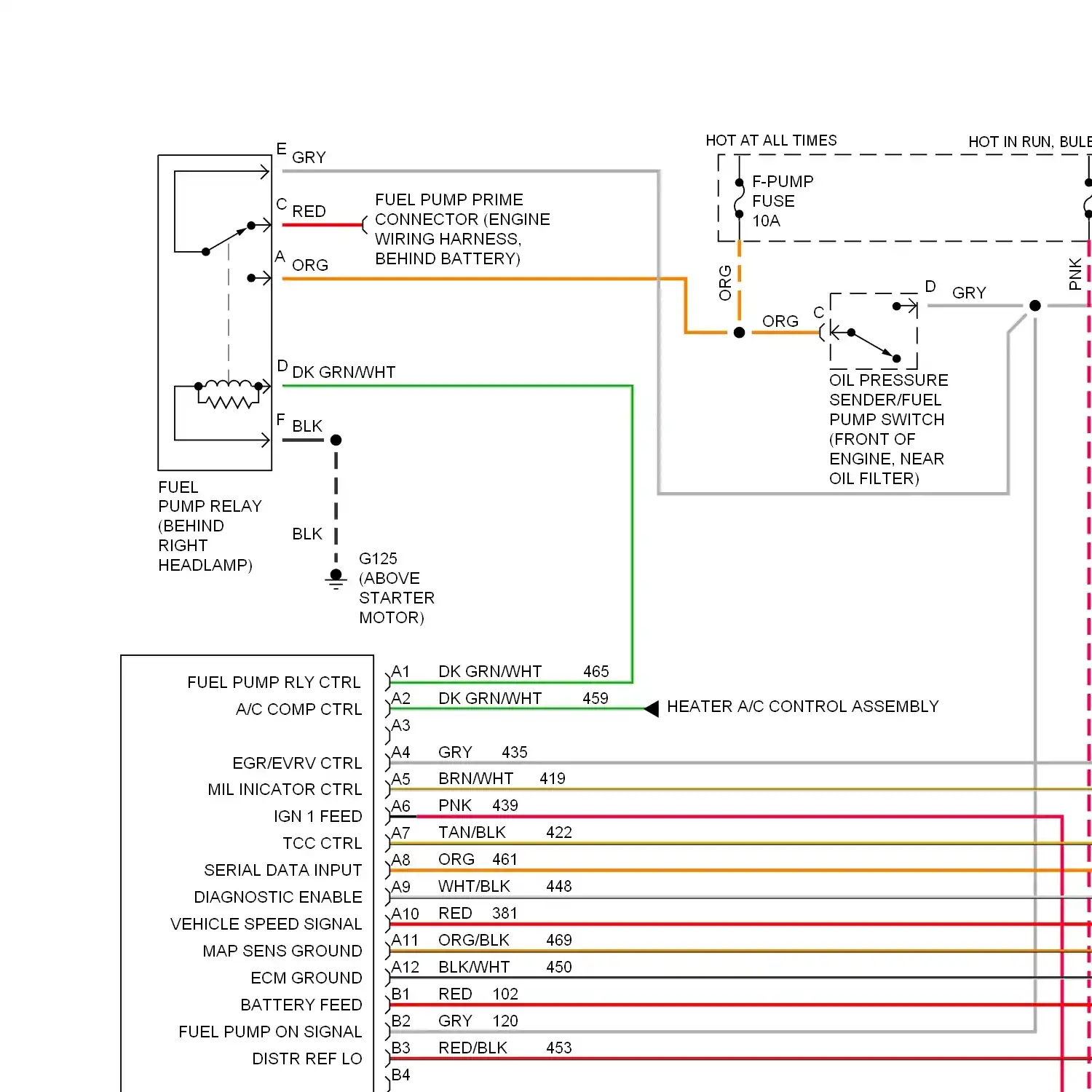Click the EGR/EVRV CTRL label
Screen dimensions: 1092x1092
(297, 763)
